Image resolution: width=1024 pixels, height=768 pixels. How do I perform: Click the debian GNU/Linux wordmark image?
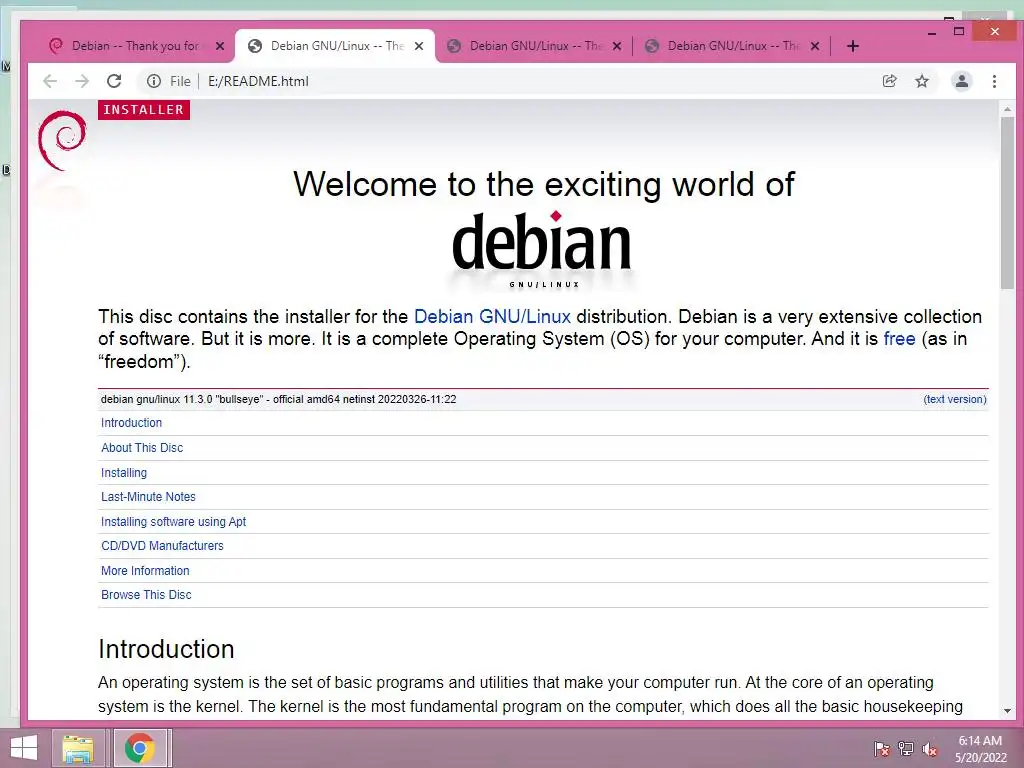(542, 249)
